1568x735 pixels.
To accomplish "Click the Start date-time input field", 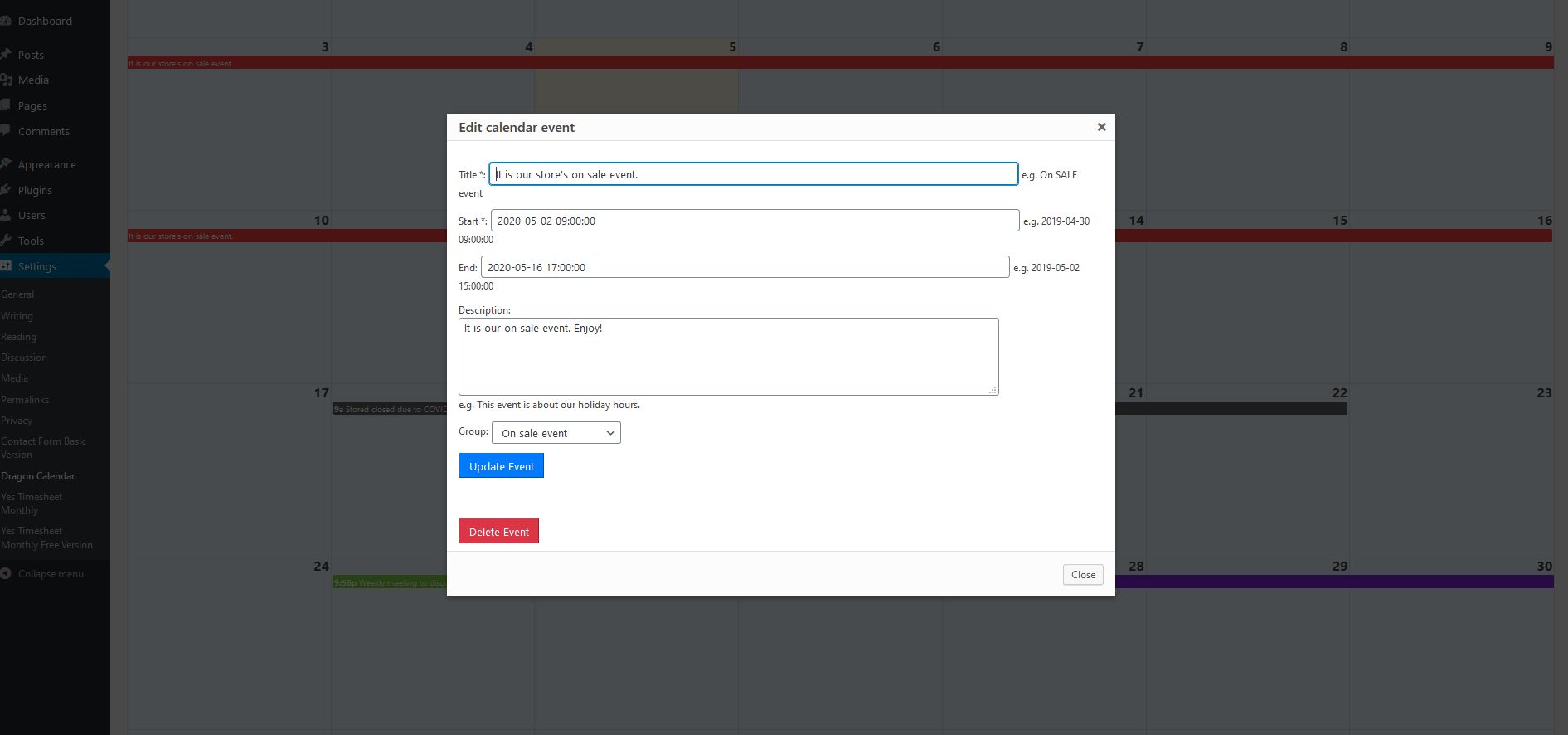I will point(755,221).
